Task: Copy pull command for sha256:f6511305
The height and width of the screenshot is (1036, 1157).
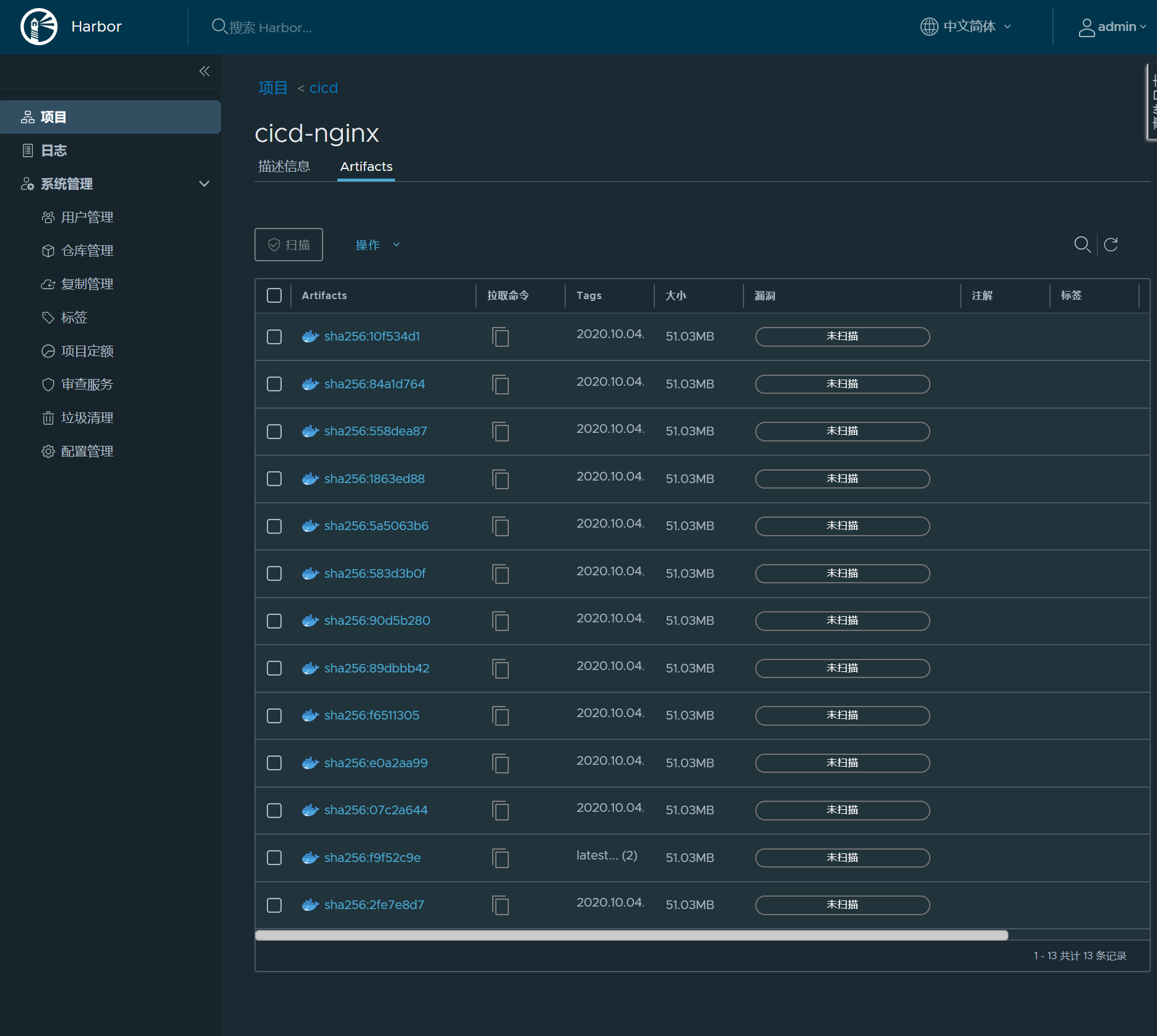Action: [500, 716]
